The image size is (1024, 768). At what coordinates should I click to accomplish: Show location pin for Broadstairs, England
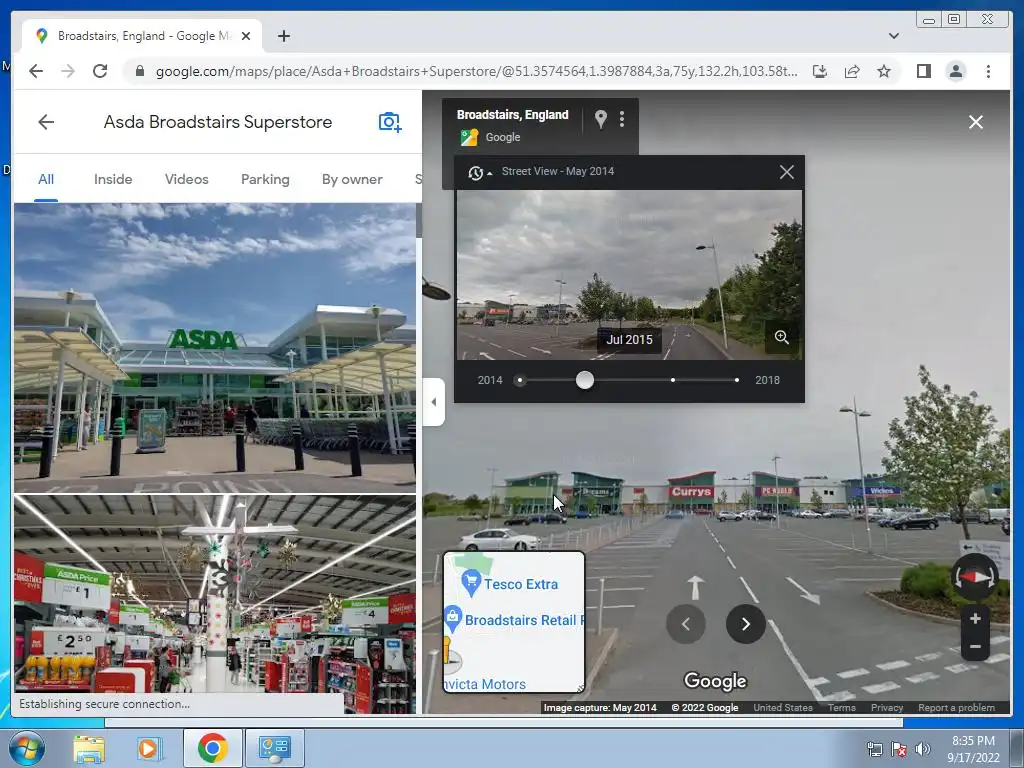601,119
